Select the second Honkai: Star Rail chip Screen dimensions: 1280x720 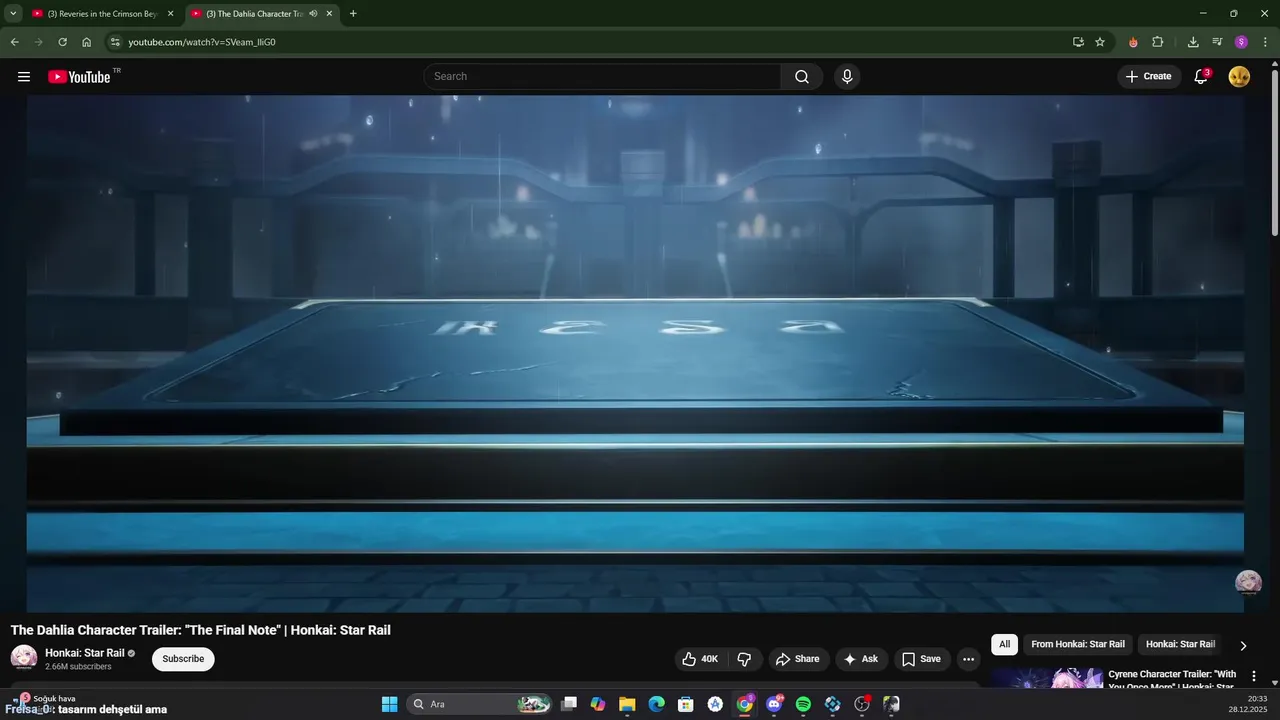click(1180, 645)
